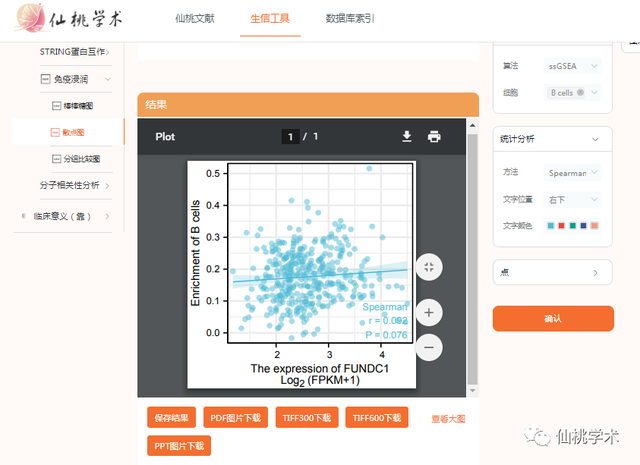Pick the dark blue text color swatch
The width and height of the screenshot is (640, 465).
pyautogui.click(x=583, y=226)
